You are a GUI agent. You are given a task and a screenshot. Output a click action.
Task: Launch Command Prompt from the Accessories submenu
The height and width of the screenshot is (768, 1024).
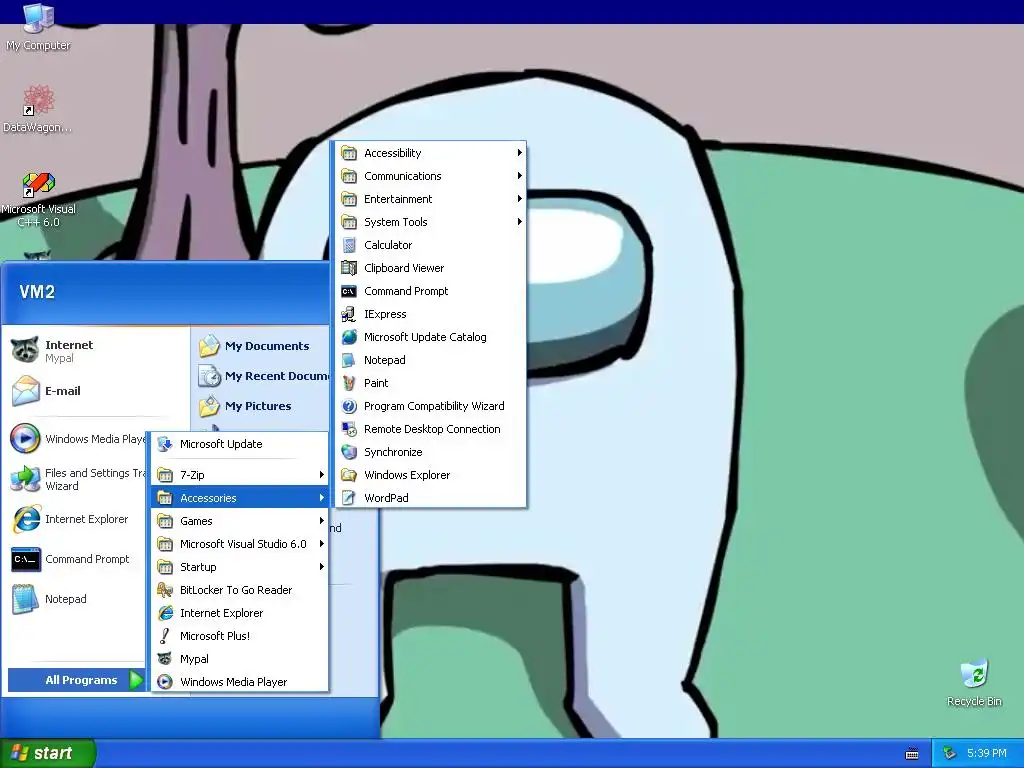430,291
